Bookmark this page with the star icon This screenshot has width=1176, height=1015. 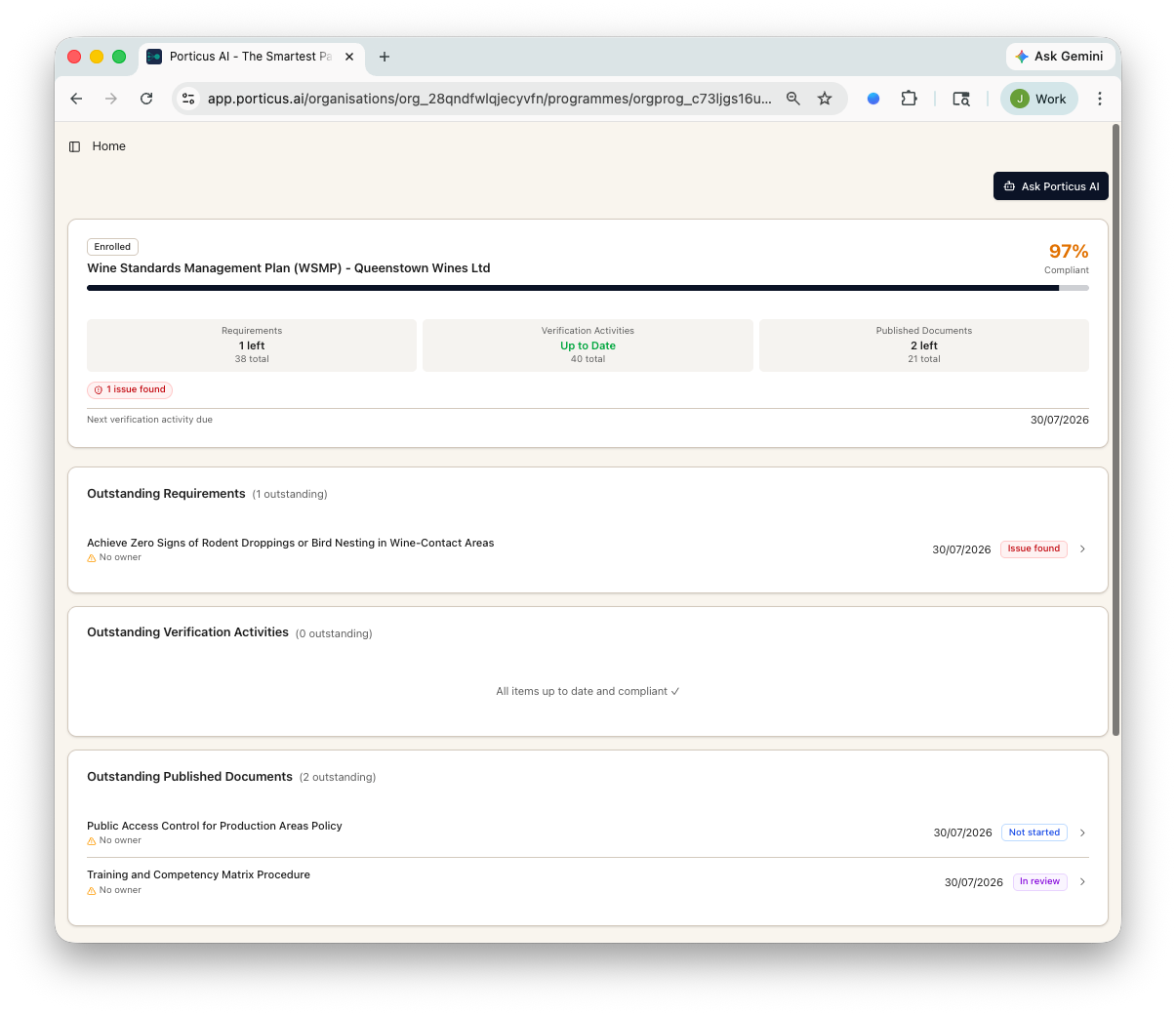tap(825, 99)
